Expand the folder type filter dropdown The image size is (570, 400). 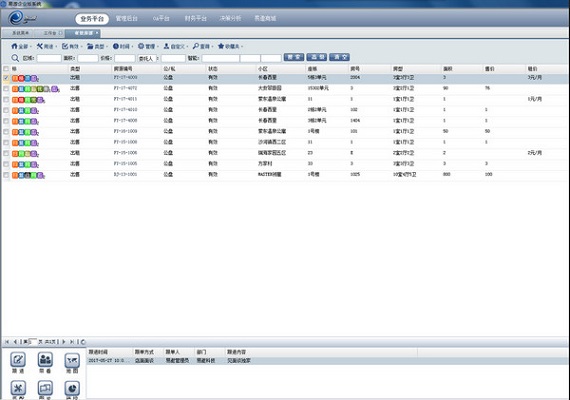click(97, 46)
